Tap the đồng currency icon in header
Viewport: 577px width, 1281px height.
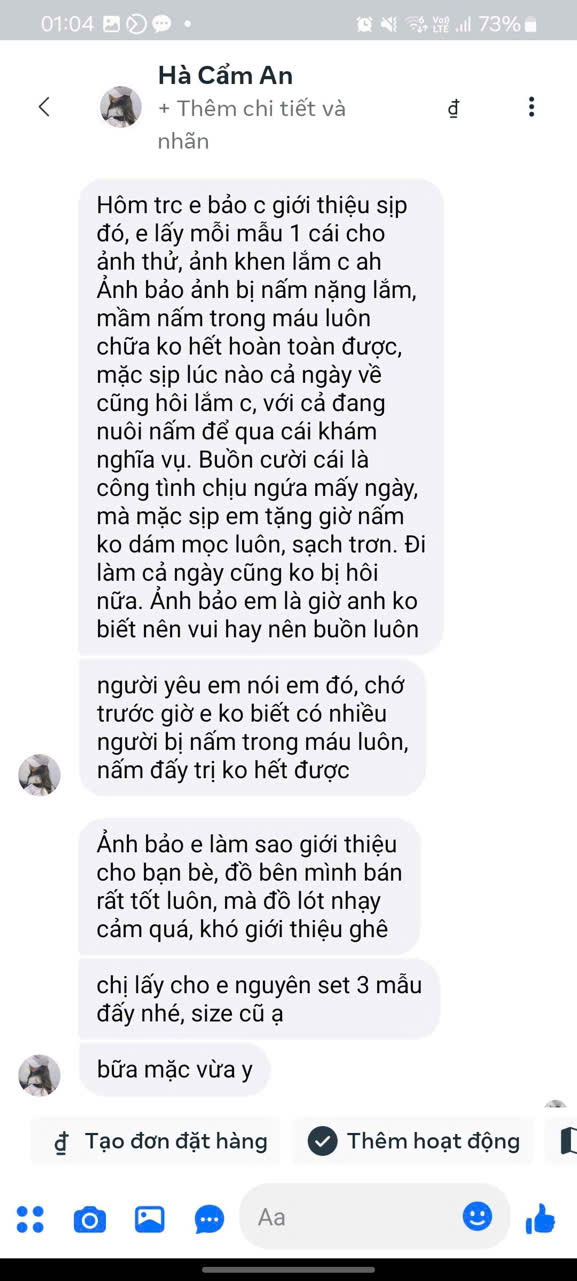453,108
